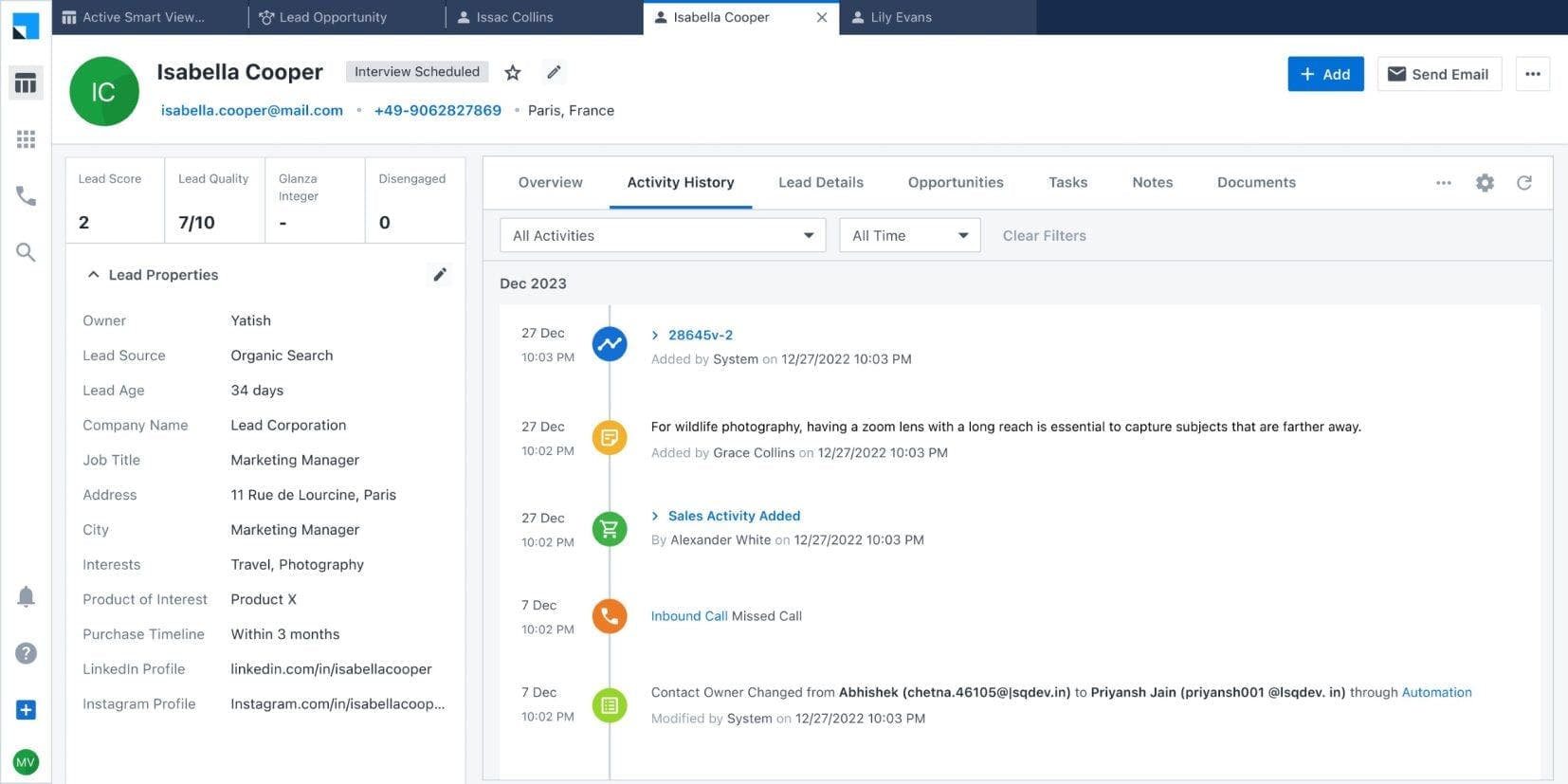The height and width of the screenshot is (784, 1568).
Task: Expand the 28645v-2 activity chevron
Action: click(655, 336)
